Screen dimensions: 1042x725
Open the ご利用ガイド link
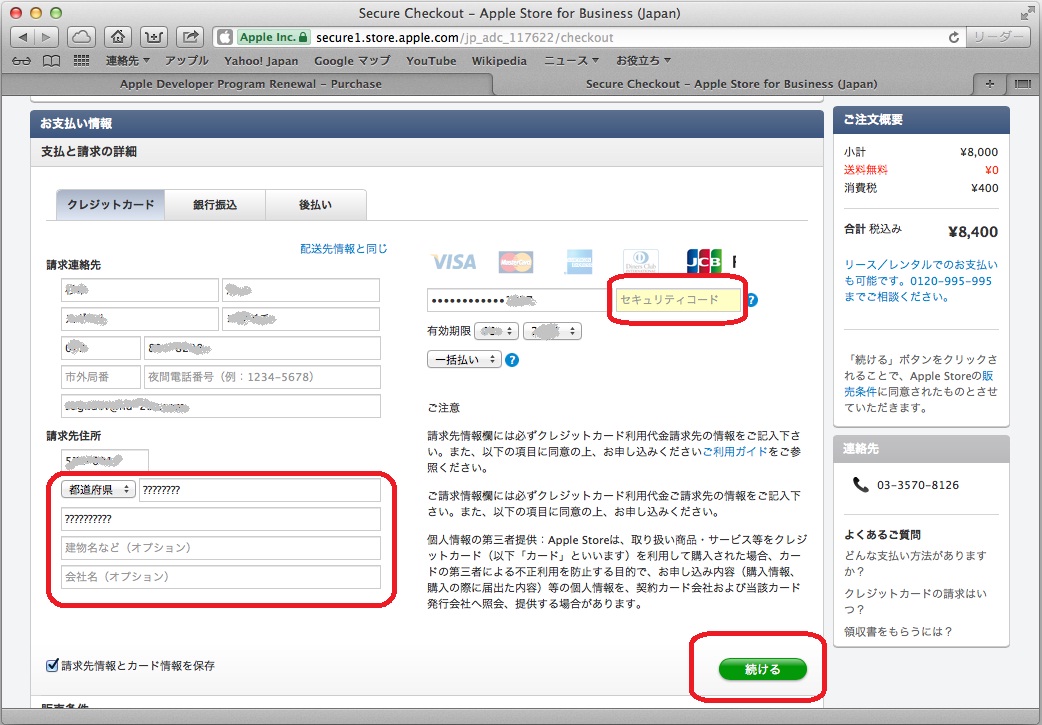pyautogui.click(x=735, y=452)
